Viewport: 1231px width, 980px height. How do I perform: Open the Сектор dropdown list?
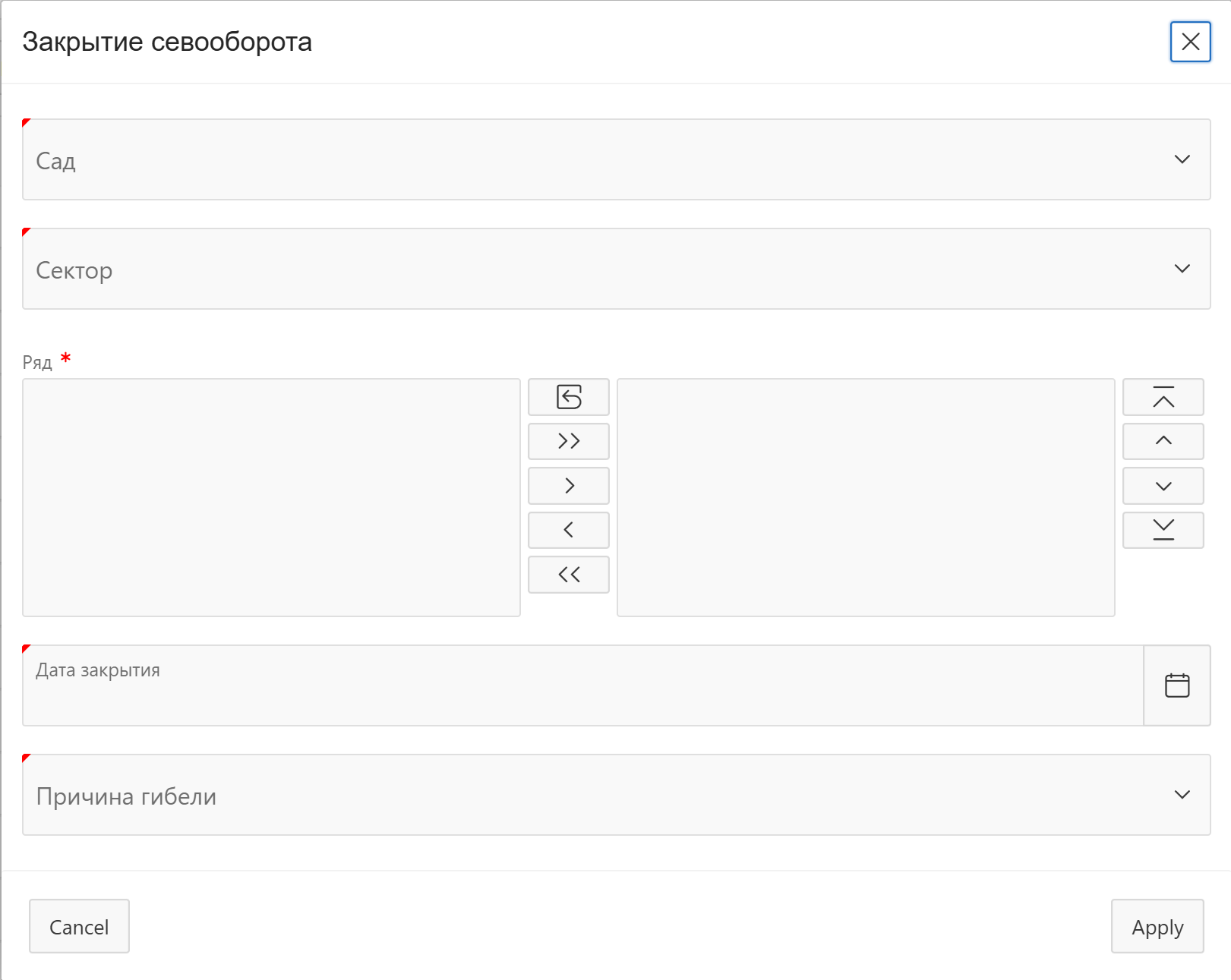615,269
